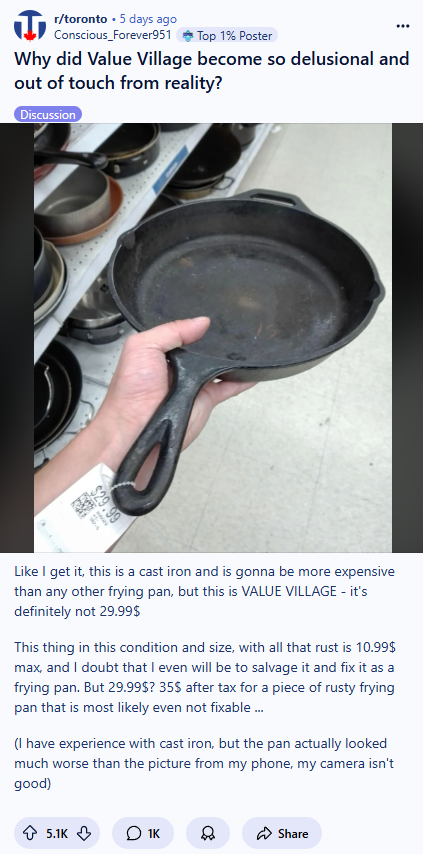423x854 pixels.
Task: Click the 5 days ago timestamp
Action: pyautogui.click(x=148, y=19)
